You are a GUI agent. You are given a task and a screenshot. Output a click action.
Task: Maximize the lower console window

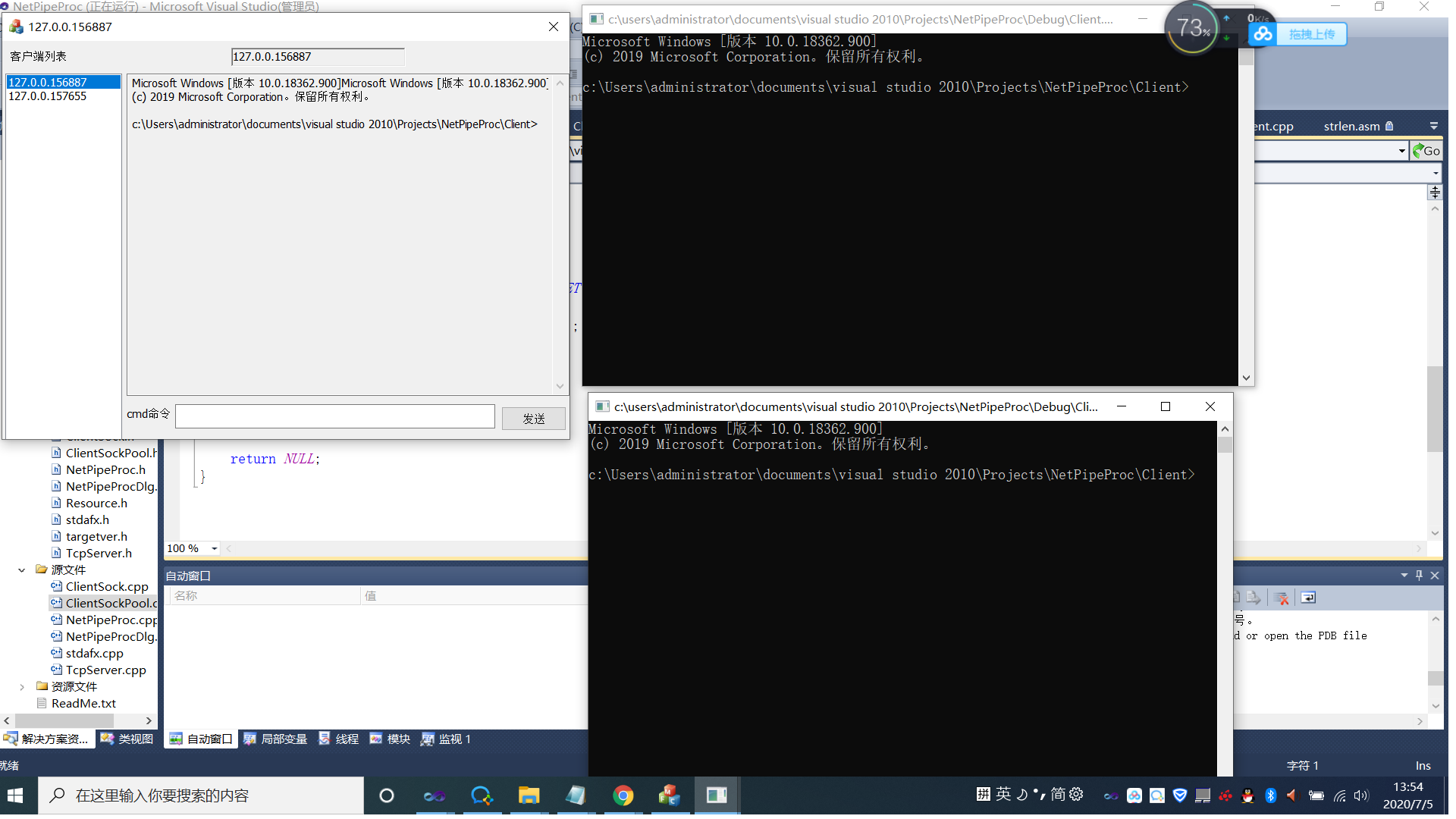pos(1166,406)
